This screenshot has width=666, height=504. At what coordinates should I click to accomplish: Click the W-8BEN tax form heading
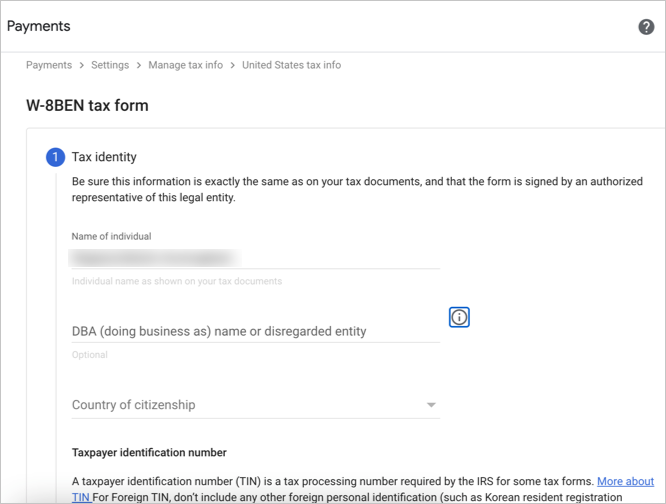[x=87, y=105]
